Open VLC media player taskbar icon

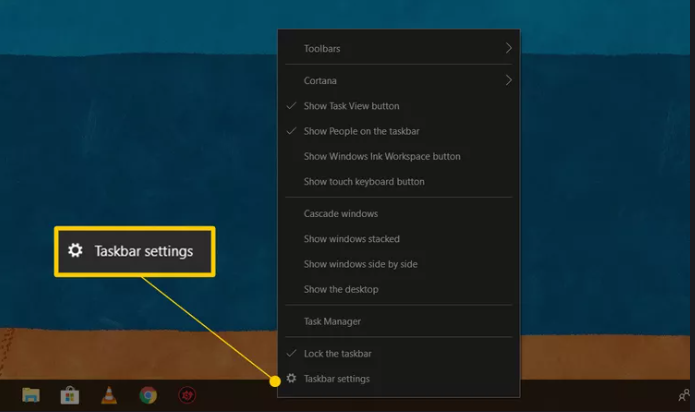109,395
